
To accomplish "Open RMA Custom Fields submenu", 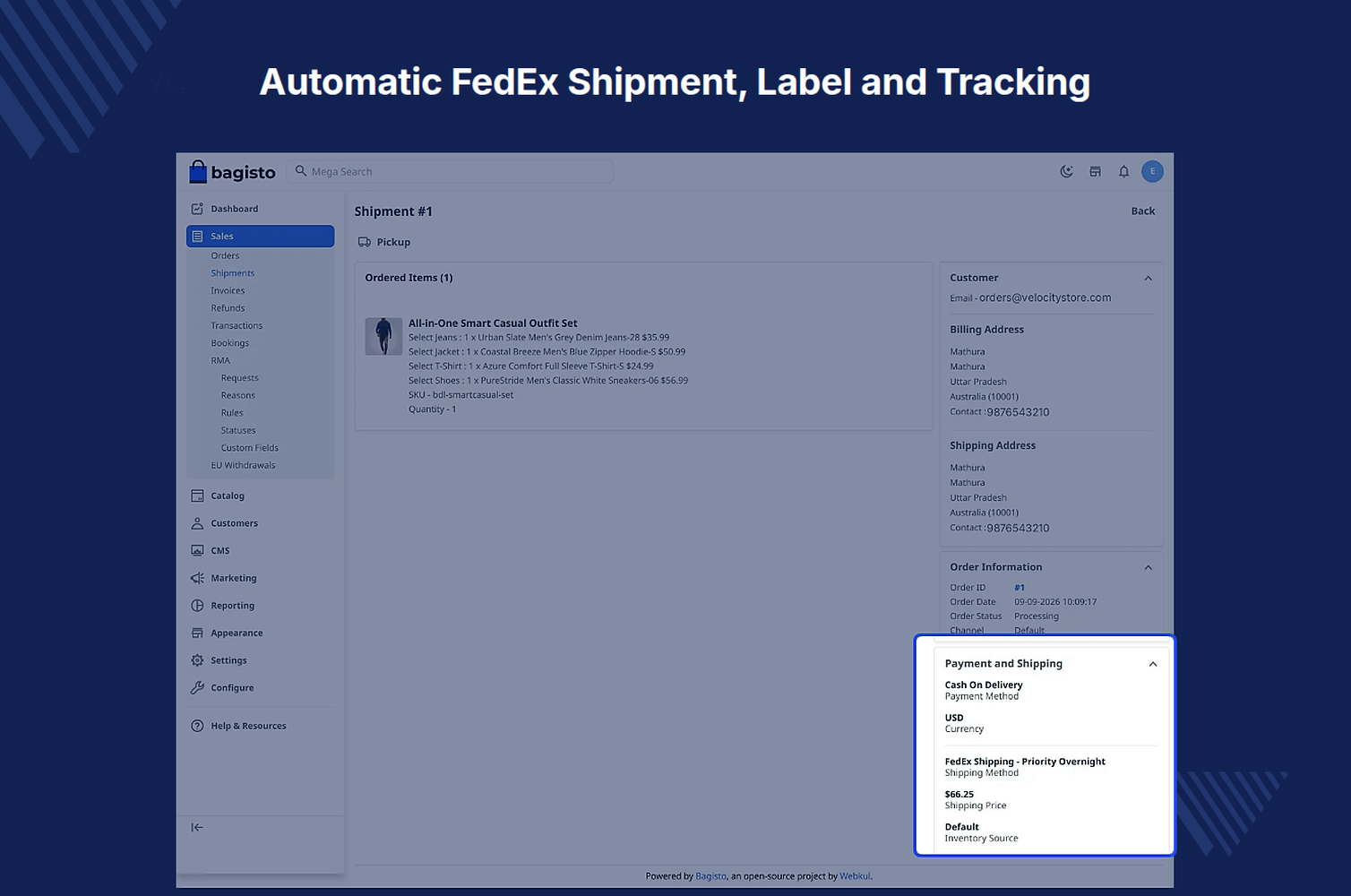I will coord(250,448).
